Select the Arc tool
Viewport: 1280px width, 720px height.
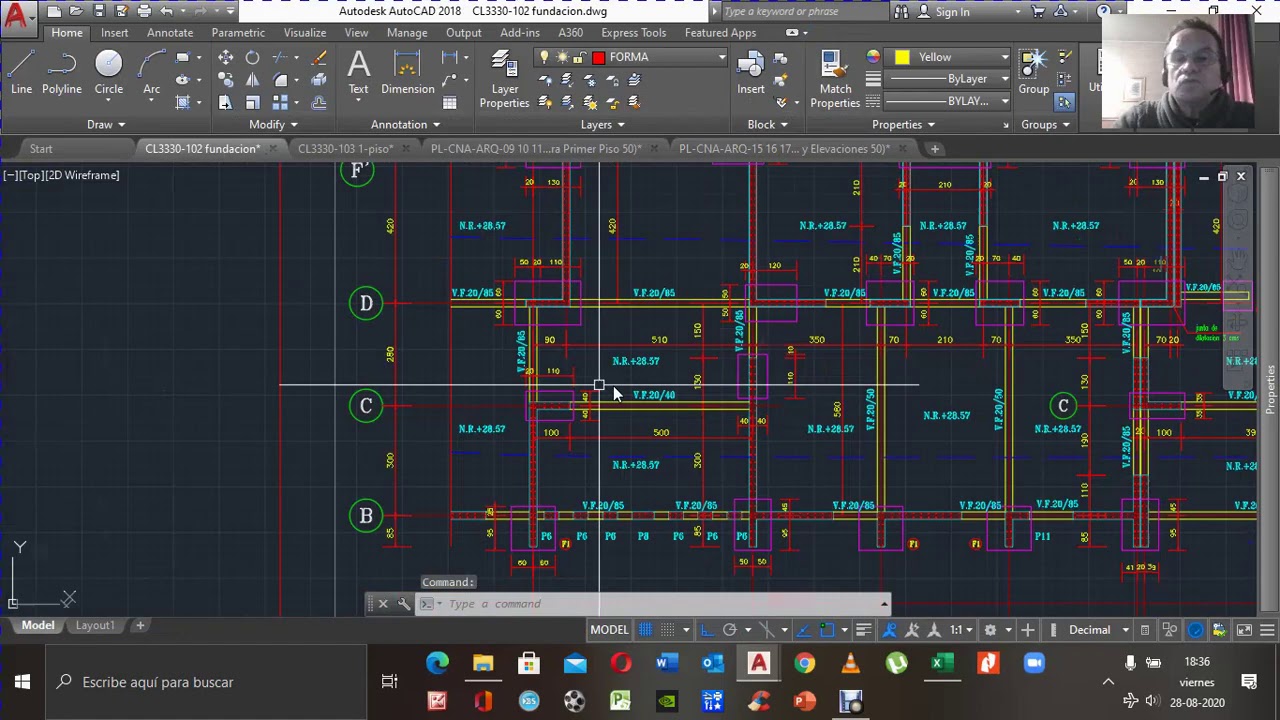point(151,73)
